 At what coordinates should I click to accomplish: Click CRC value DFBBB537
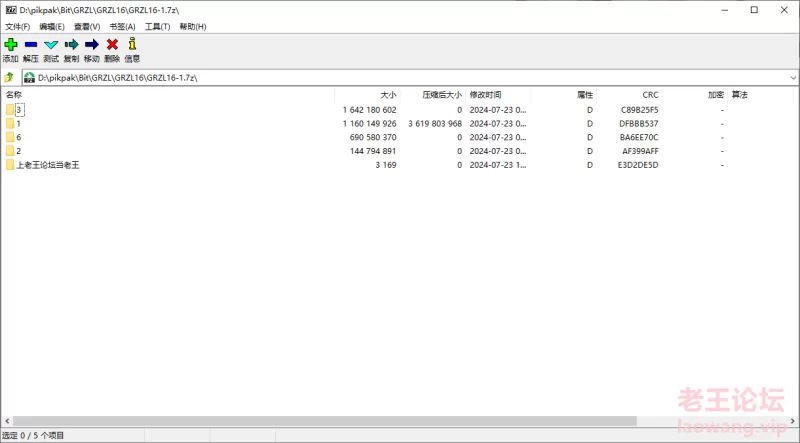tap(639, 124)
